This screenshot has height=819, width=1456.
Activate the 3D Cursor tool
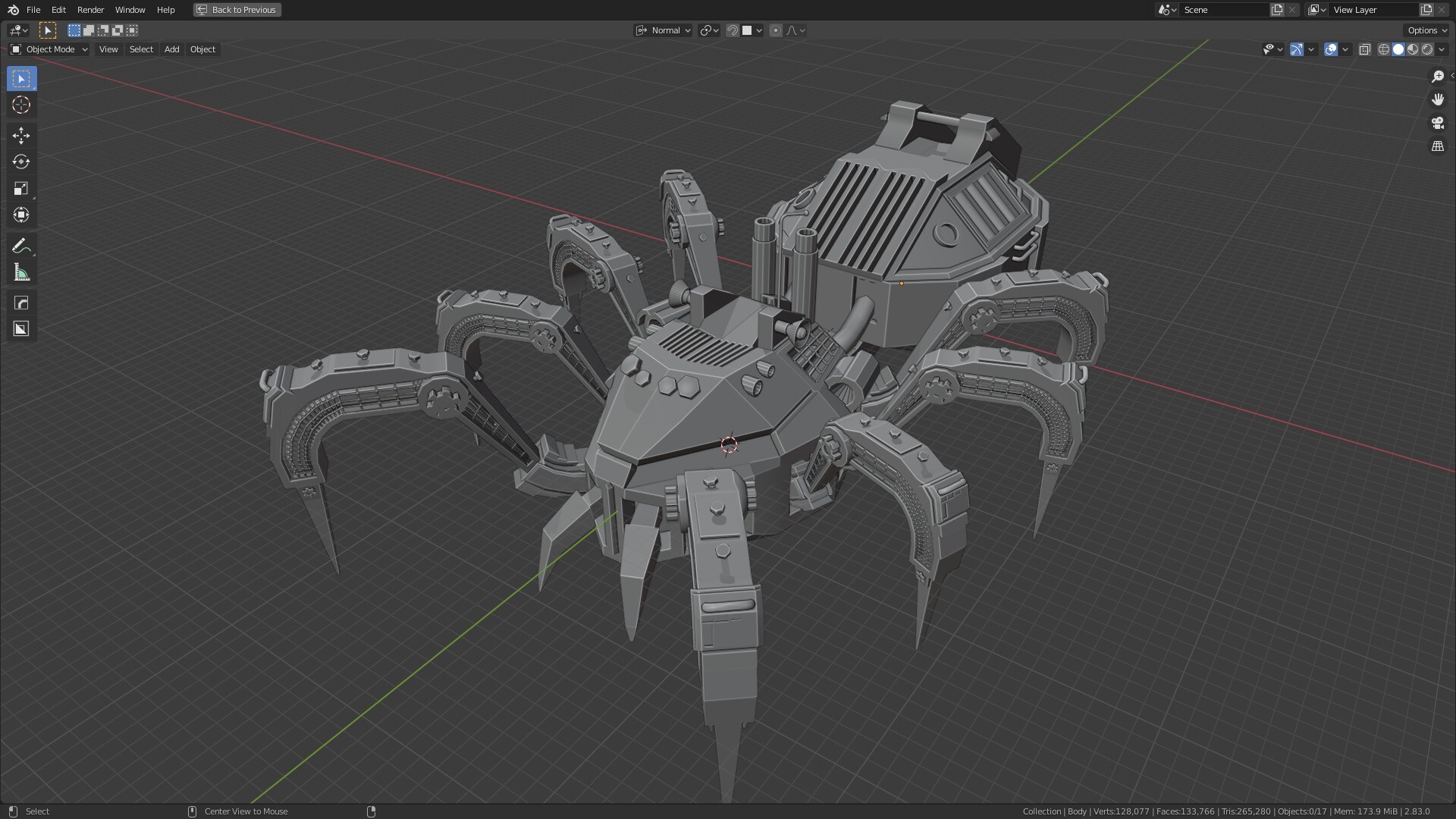click(20, 105)
